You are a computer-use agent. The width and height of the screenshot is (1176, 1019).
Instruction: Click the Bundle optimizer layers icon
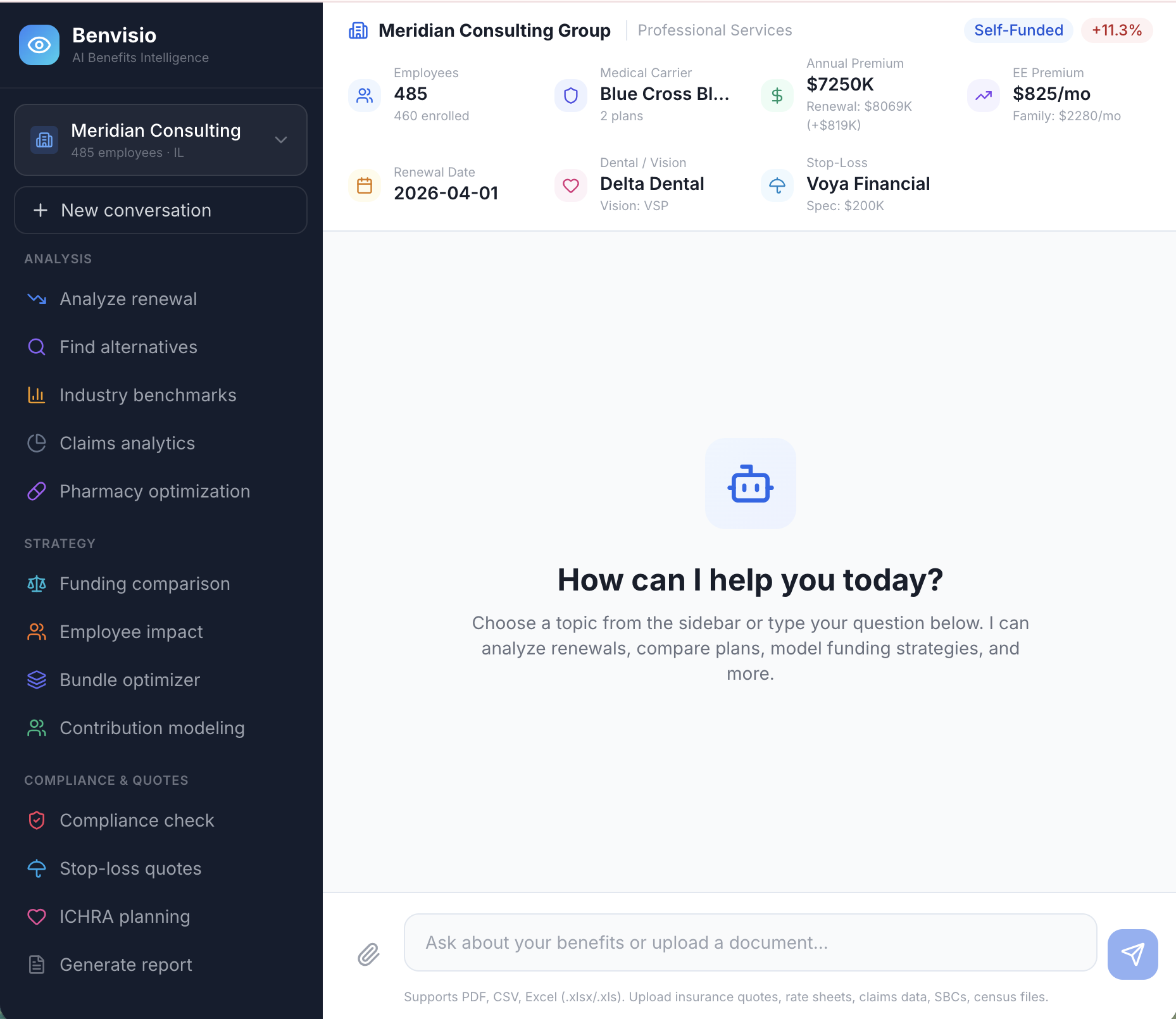coord(37,680)
